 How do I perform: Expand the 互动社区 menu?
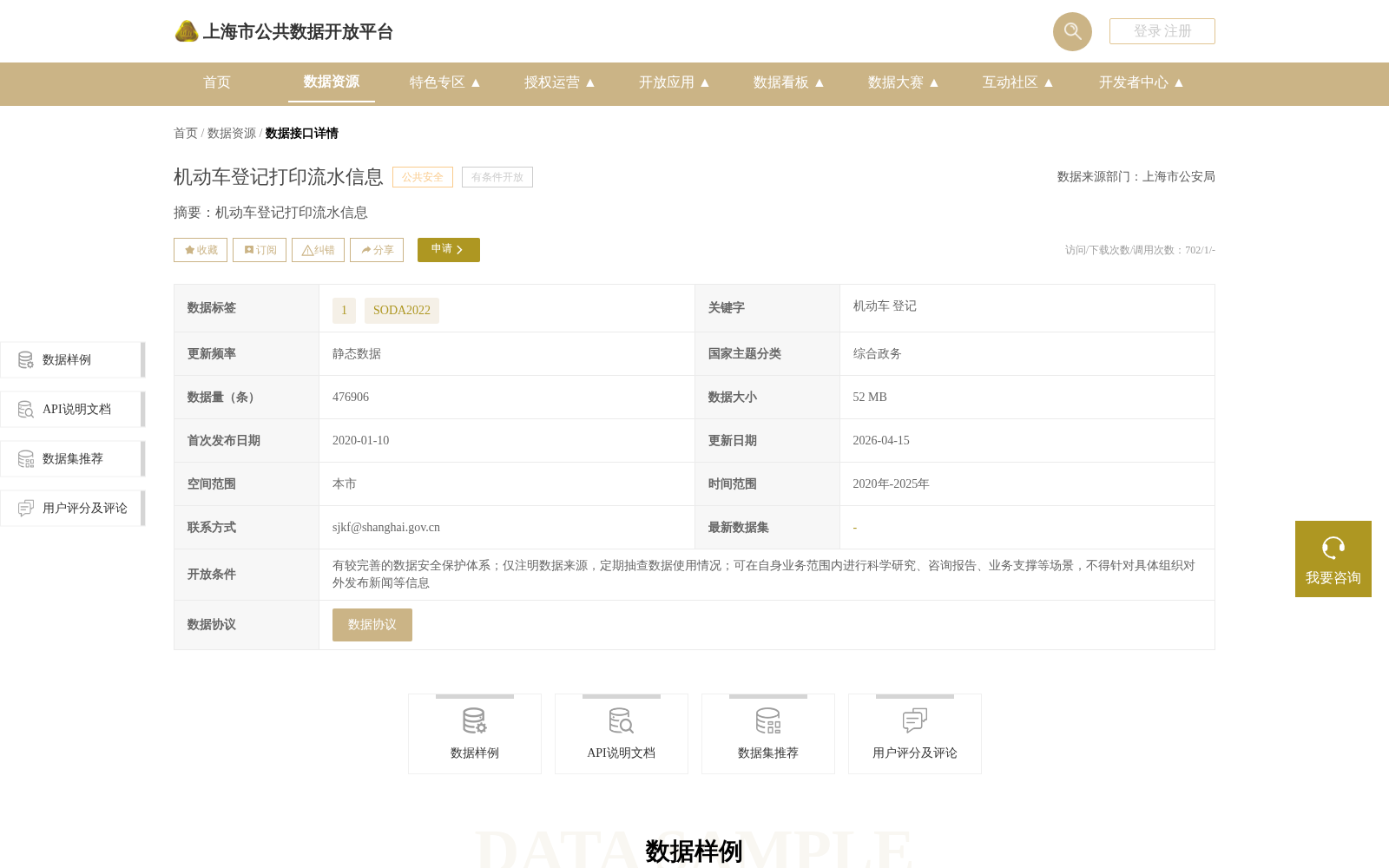1018,82
